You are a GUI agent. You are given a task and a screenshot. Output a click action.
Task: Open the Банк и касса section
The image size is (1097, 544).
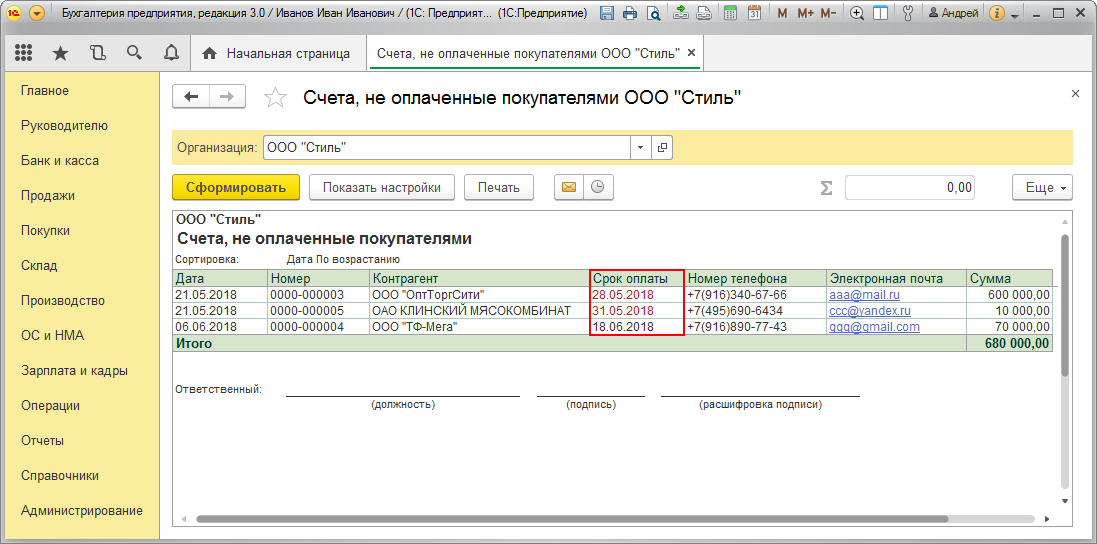click(x=60, y=160)
